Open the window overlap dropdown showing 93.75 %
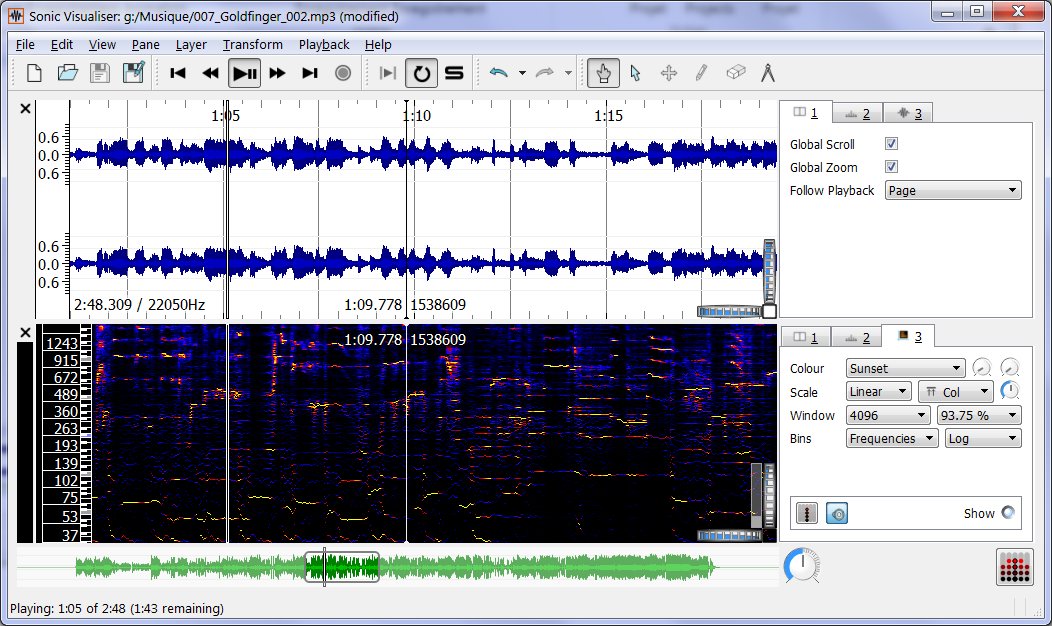 tap(979, 415)
